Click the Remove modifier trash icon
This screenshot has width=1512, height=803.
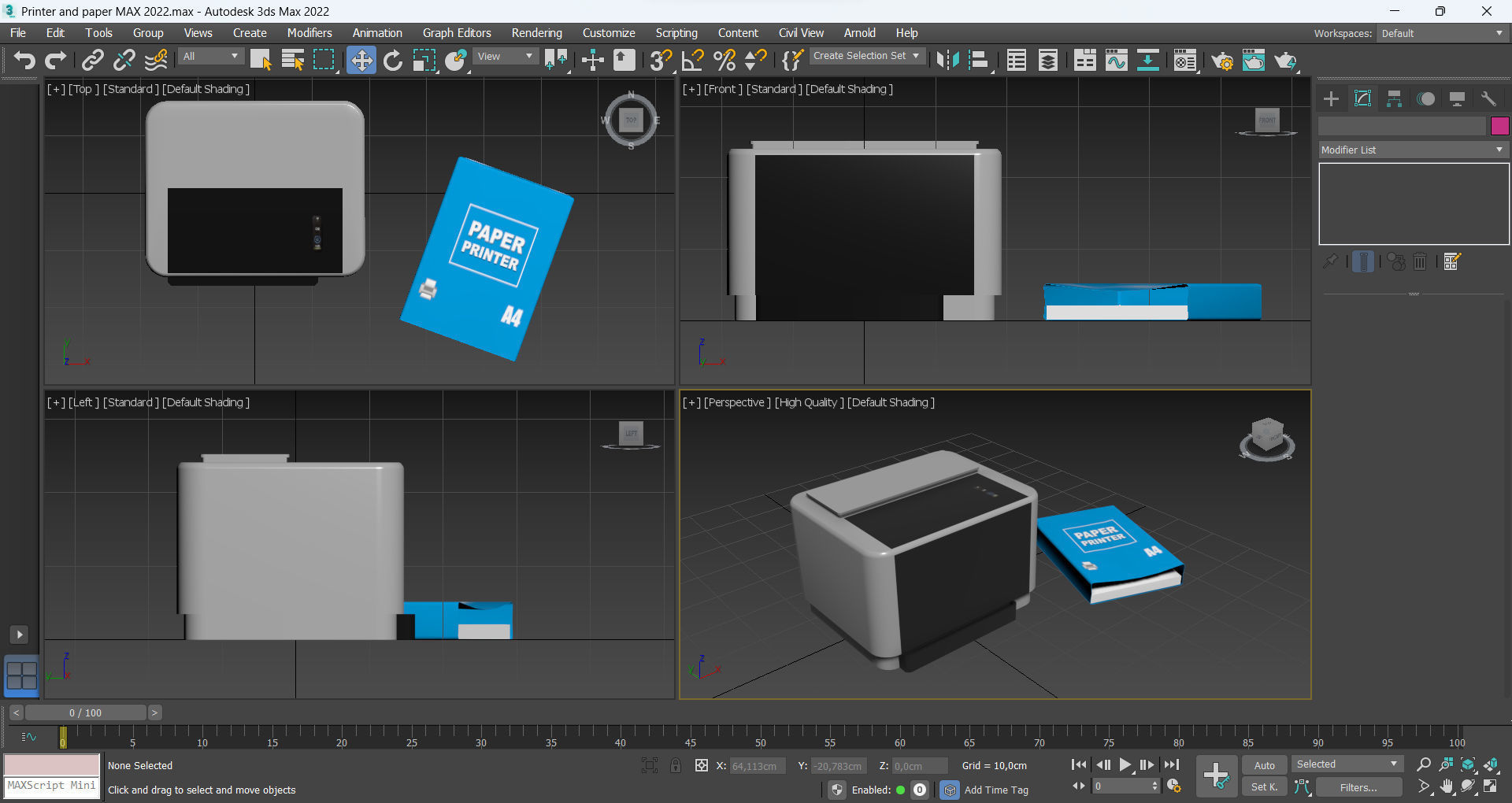[x=1420, y=261]
